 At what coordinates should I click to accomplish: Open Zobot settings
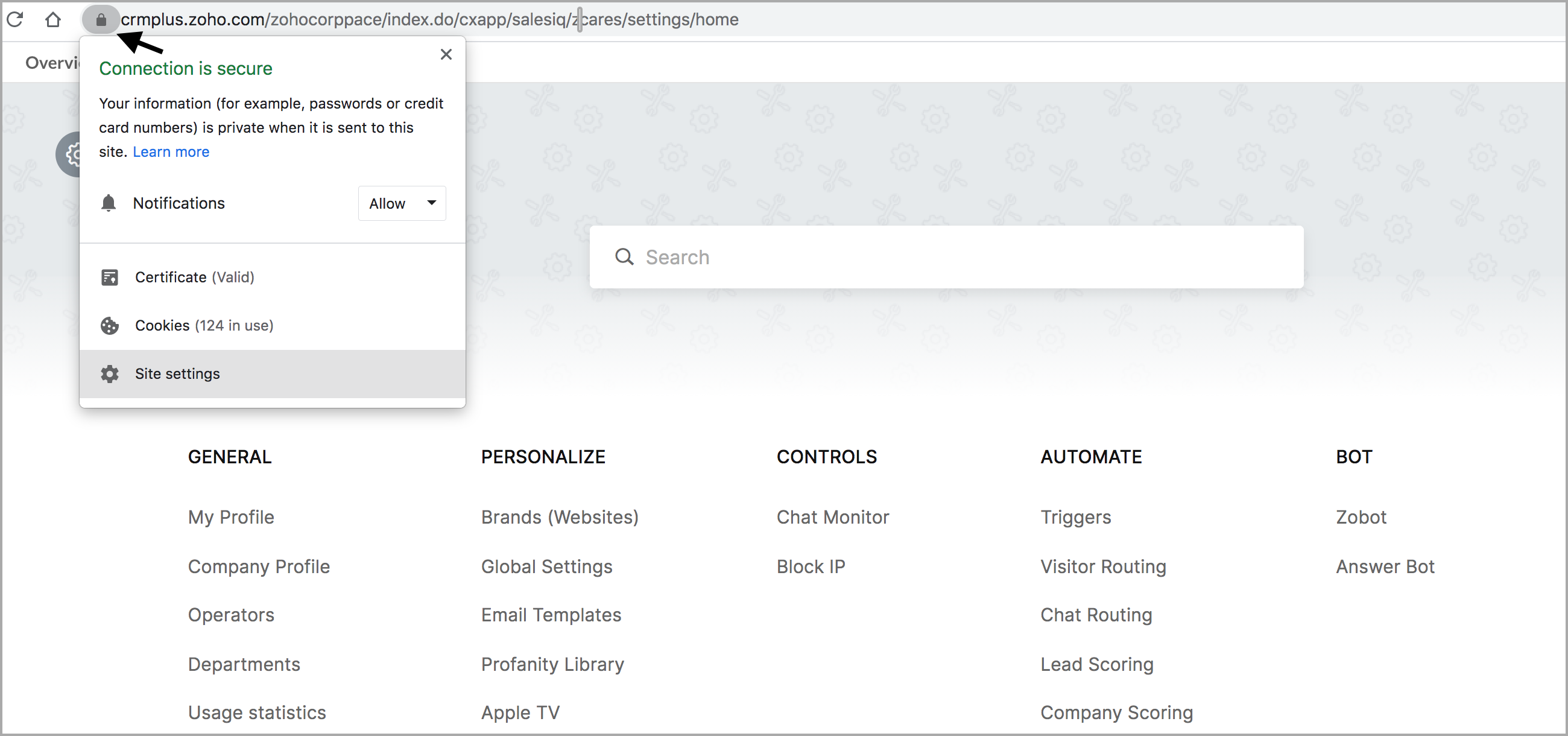(x=1361, y=517)
